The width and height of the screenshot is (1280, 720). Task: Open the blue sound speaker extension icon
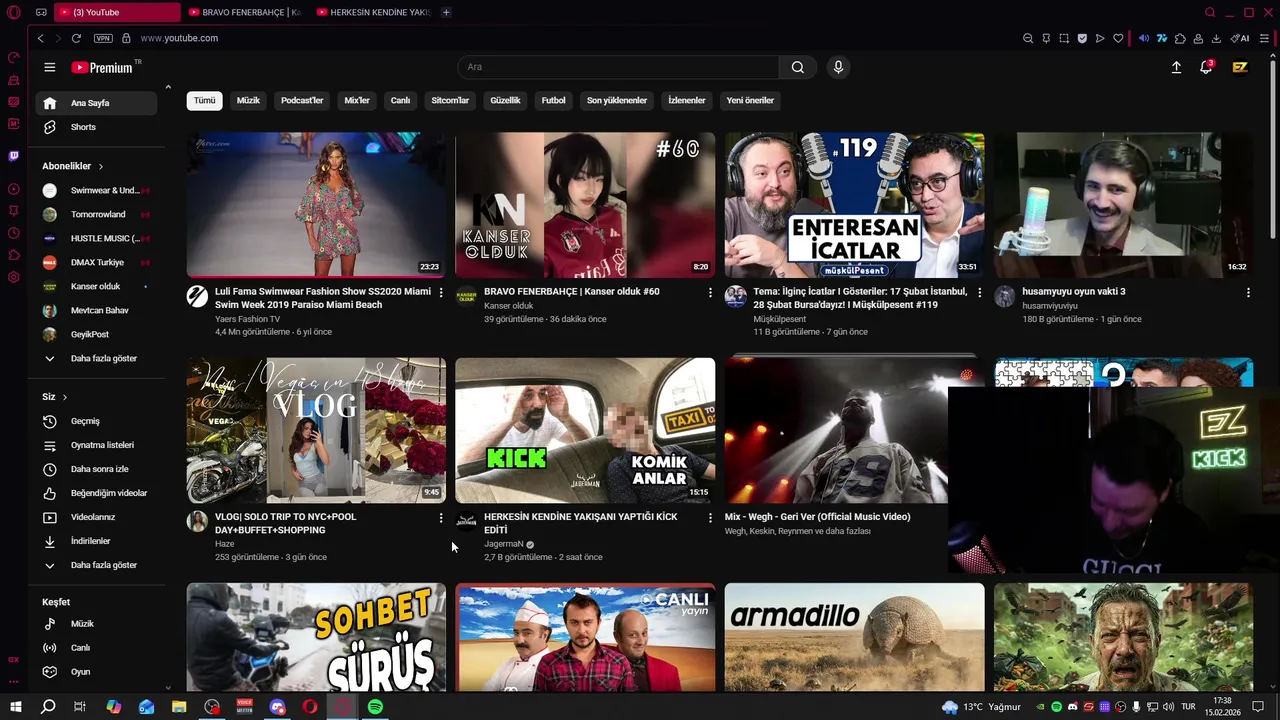pyautogui.click(x=1144, y=38)
